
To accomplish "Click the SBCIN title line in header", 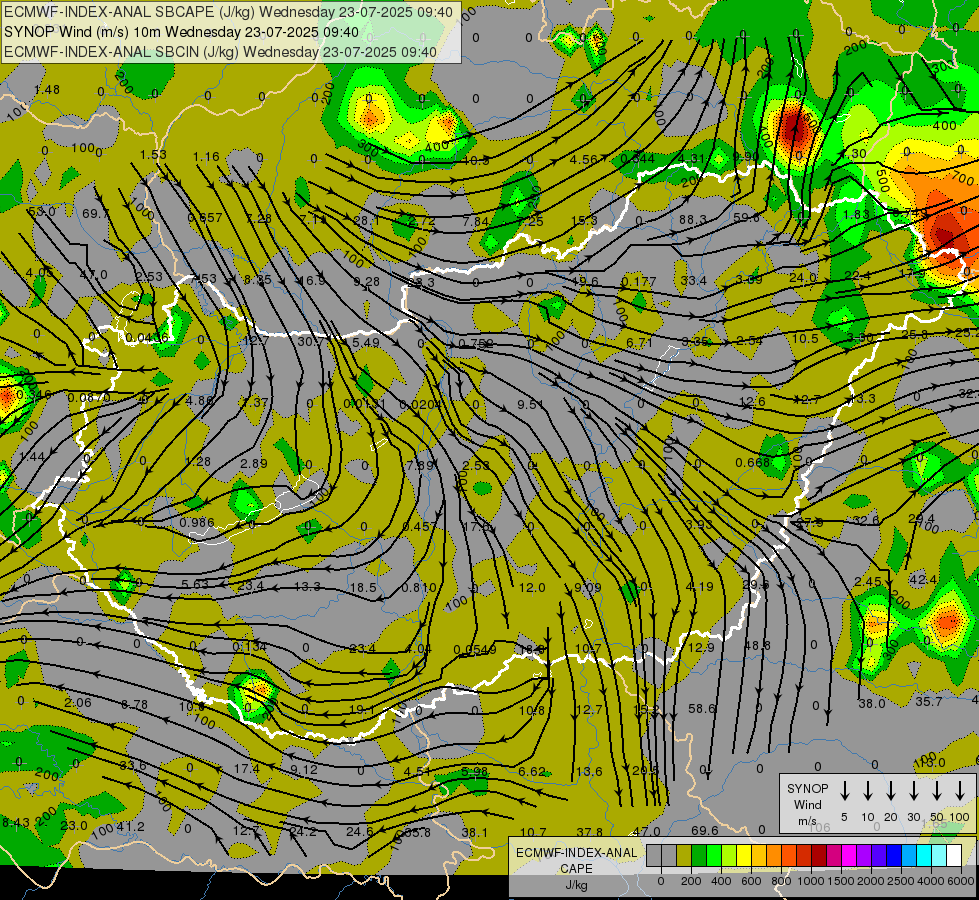I will pos(220,52).
